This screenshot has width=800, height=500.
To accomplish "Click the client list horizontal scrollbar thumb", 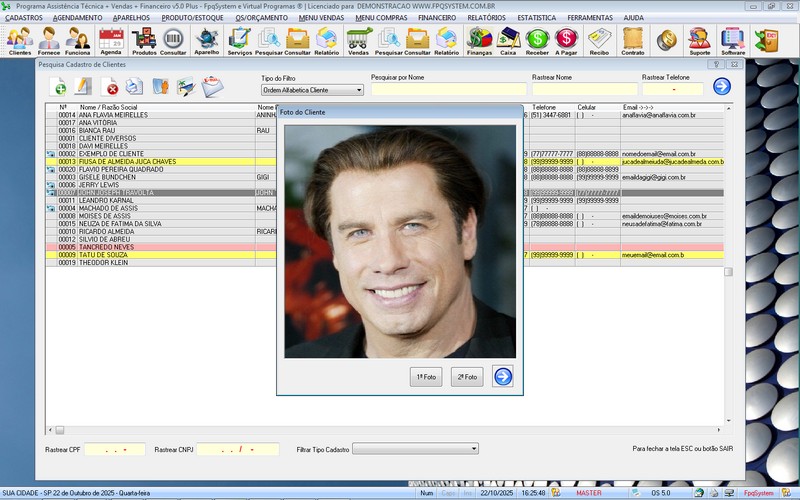I will pos(60,430).
